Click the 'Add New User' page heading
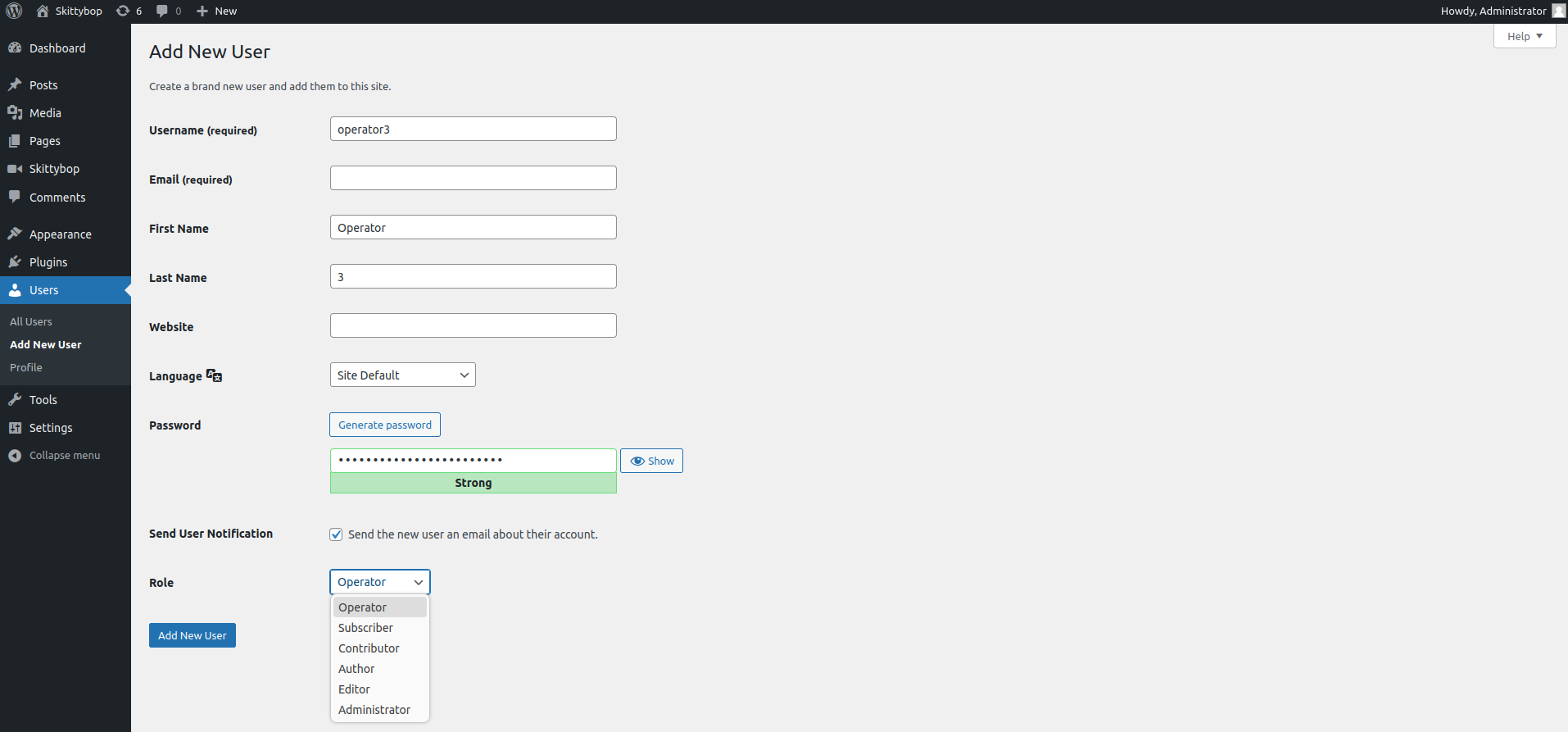 pos(210,52)
